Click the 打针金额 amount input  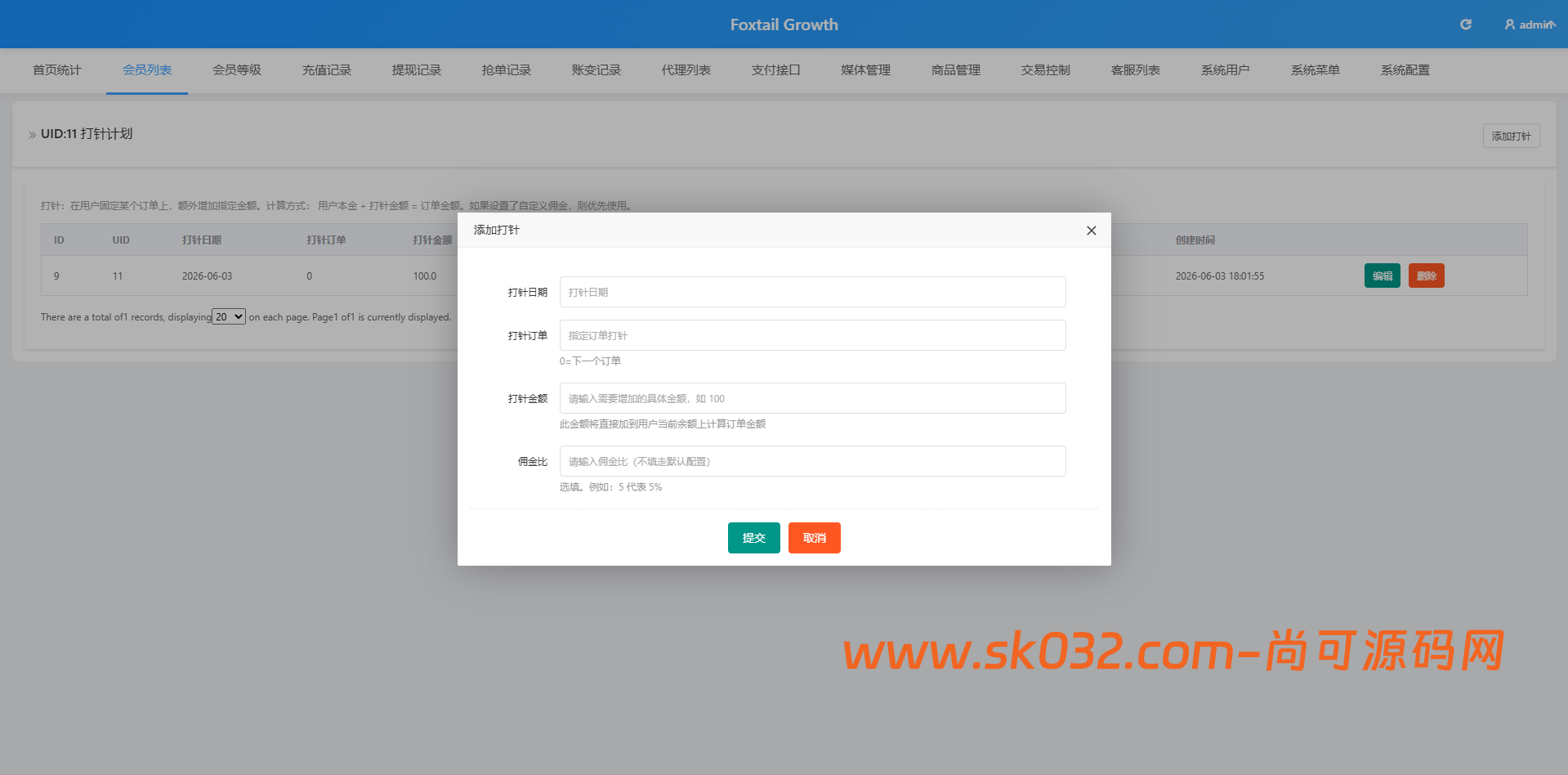[812, 398]
